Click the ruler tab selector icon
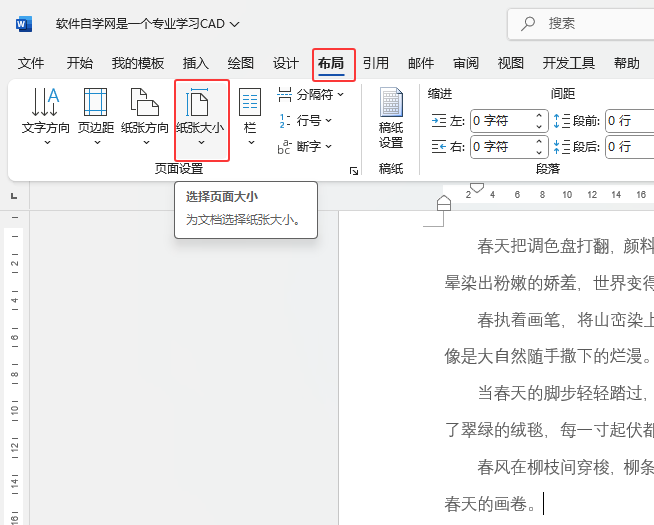Screen dimensions: 654x525 click(14, 196)
